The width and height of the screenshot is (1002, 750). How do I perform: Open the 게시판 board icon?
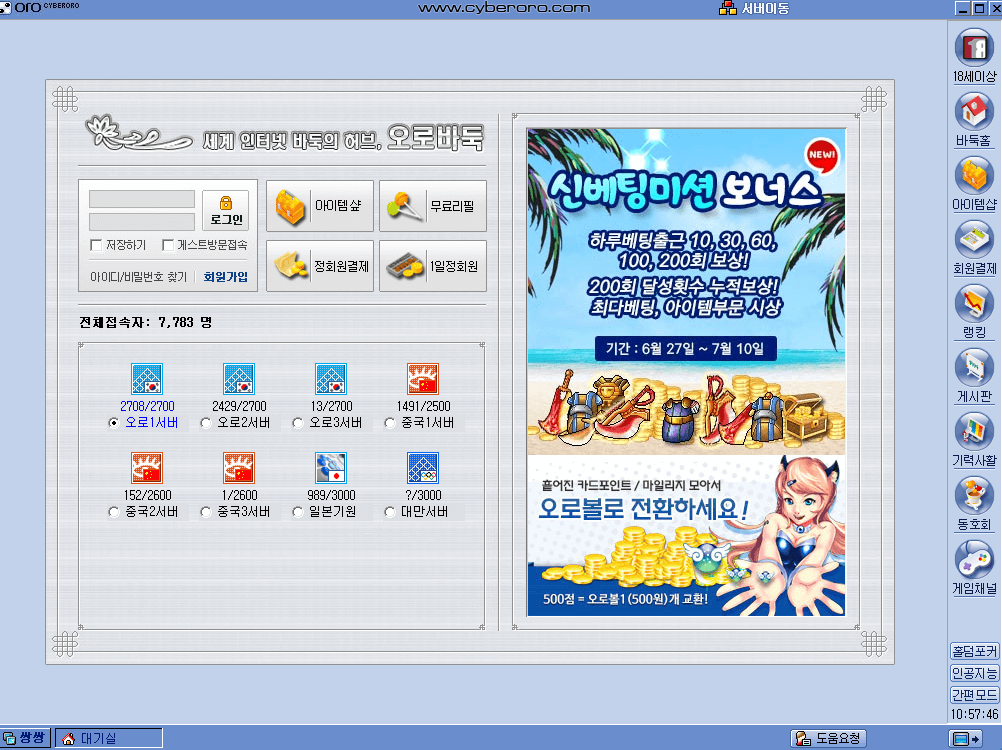(974, 367)
